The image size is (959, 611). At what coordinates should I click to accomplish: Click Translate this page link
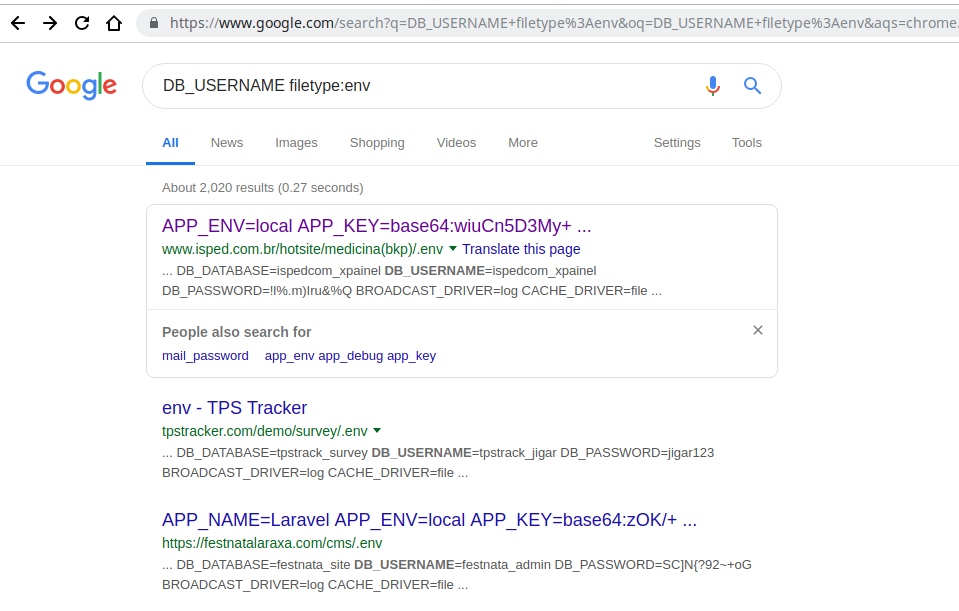pyautogui.click(x=521, y=249)
